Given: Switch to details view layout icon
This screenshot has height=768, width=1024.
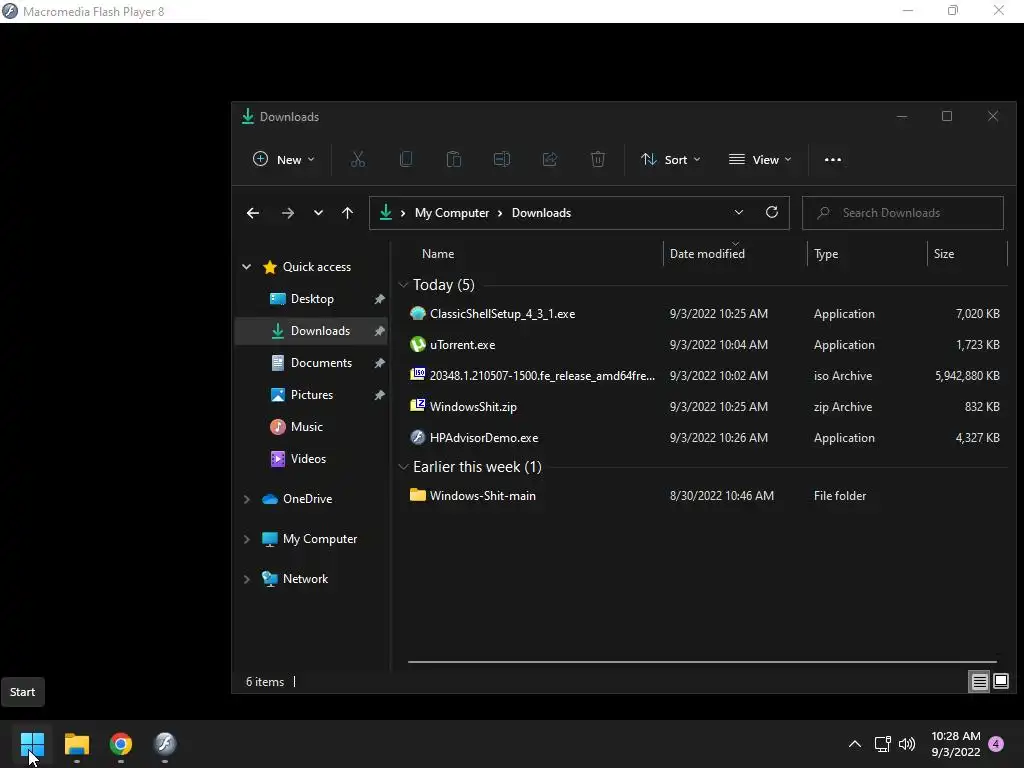Looking at the screenshot, I should pyautogui.click(x=979, y=682).
